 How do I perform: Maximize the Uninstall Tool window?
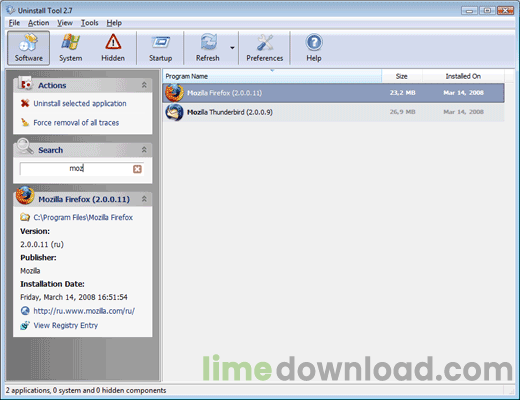[x=487, y=10]
